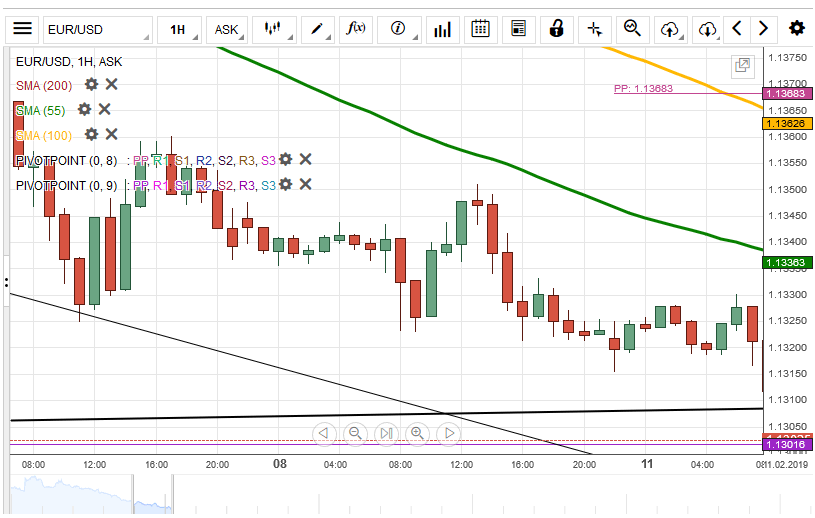Toggle the crosshair cursor tool
The height and width of the screenshot is (518, 815).
coord(594,29)
